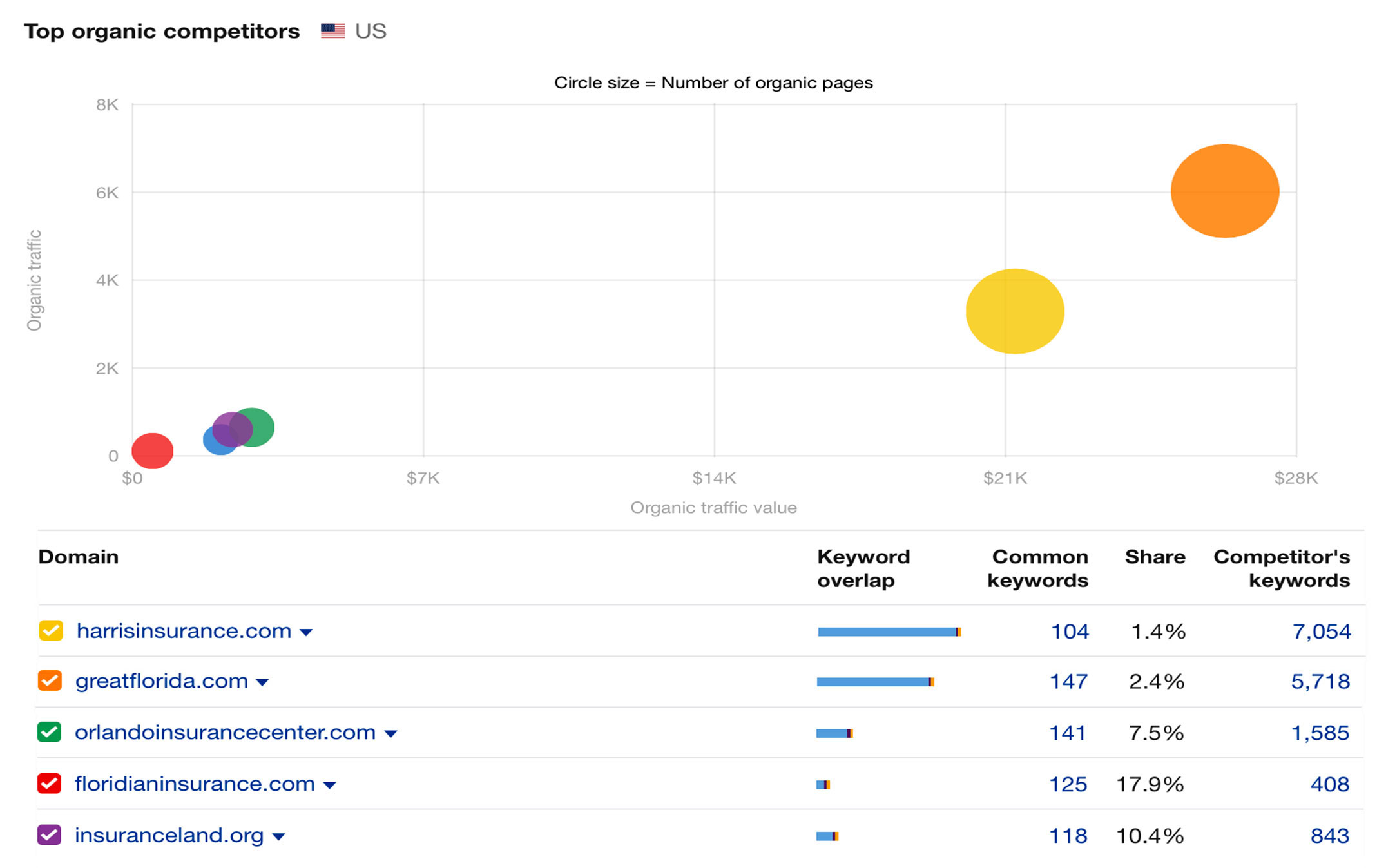Open the harrisinsurance.com domain link

tap(184, 630)
